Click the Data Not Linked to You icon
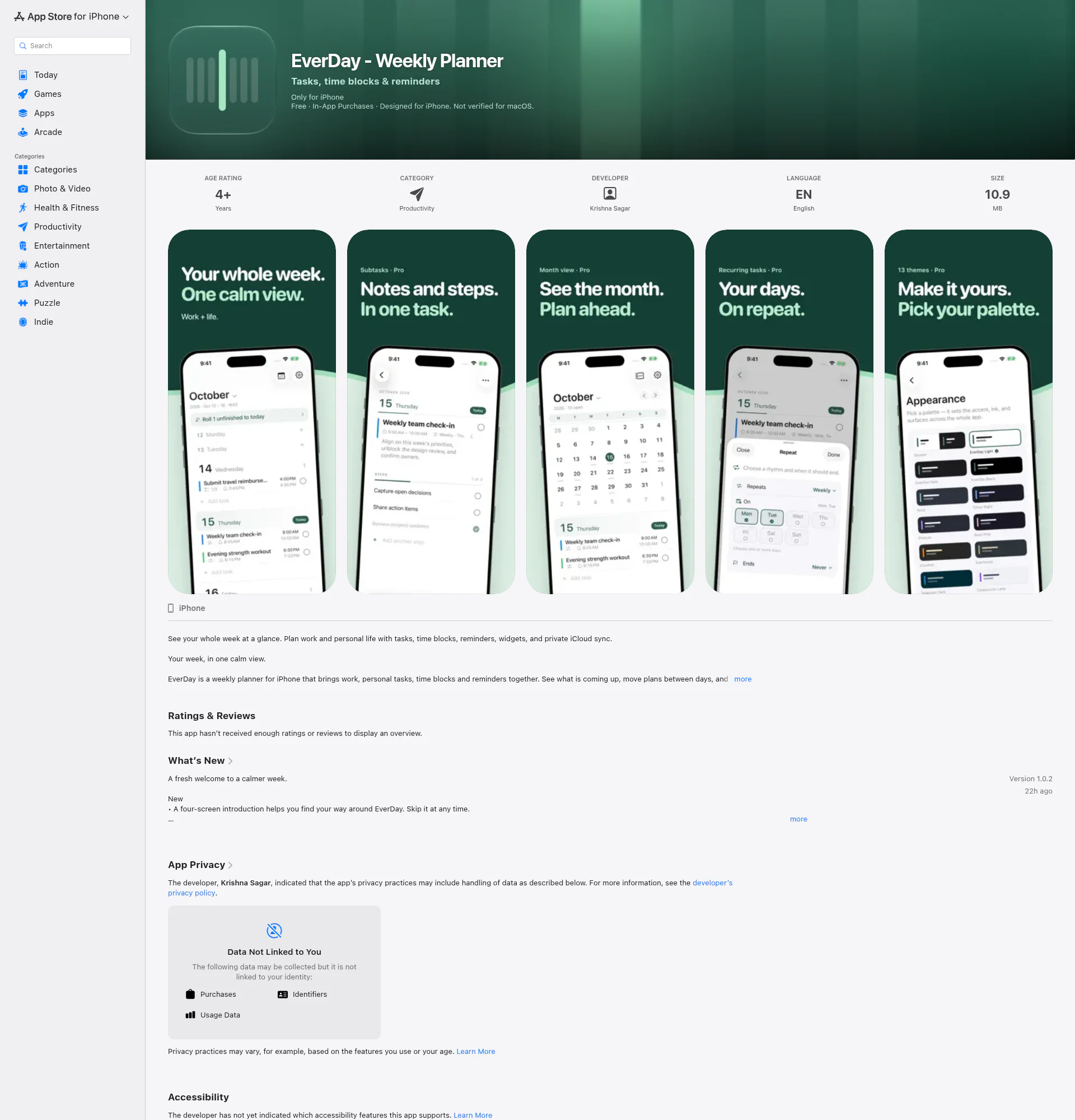 (x=274, y=930)
